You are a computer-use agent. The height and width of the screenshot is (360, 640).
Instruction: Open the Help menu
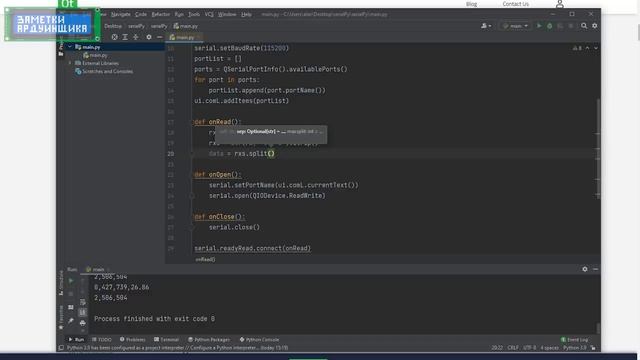[246, 14]
